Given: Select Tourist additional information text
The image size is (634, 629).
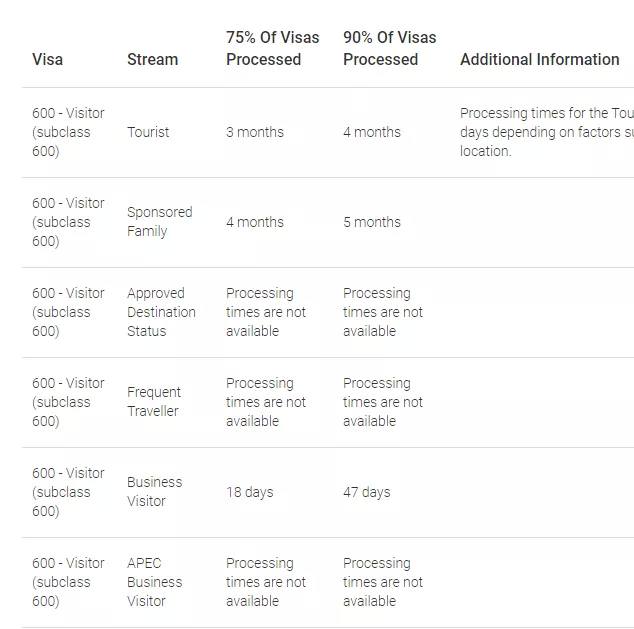Looking at the screenshot, I should 547,132.
